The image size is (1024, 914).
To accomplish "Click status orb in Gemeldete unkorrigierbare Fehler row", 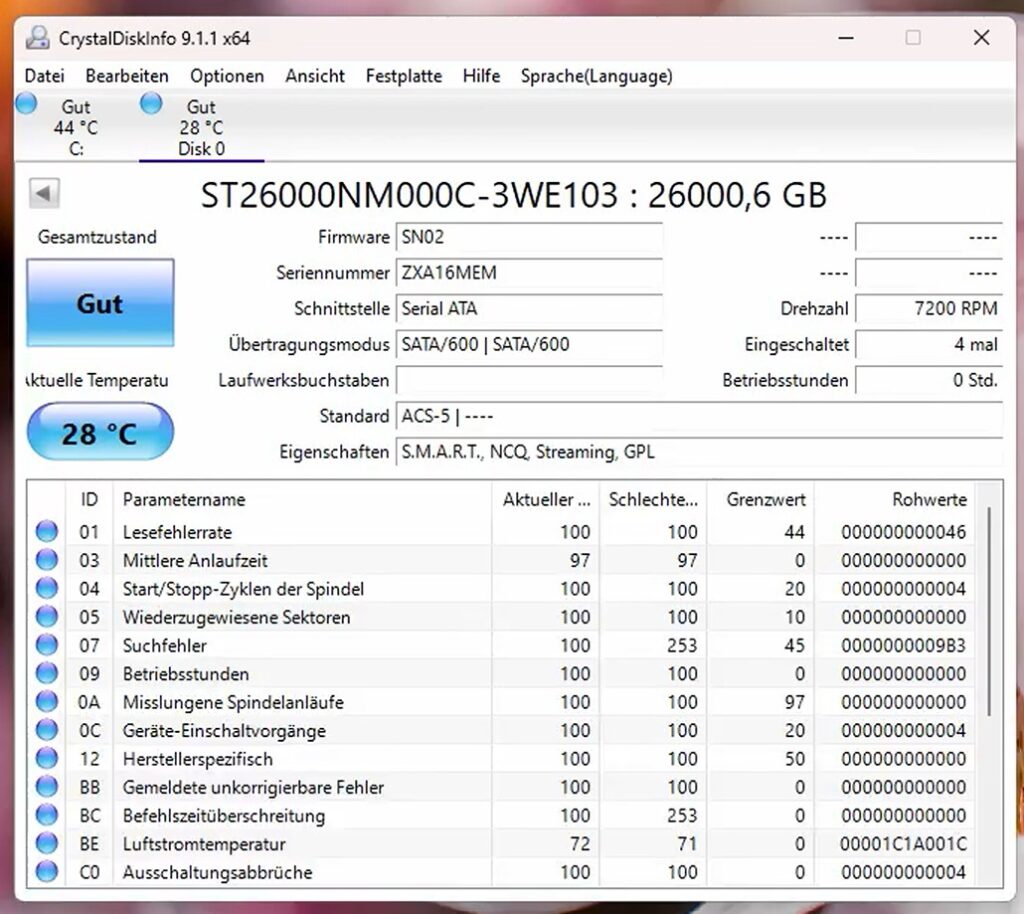I will click(46, 787).
